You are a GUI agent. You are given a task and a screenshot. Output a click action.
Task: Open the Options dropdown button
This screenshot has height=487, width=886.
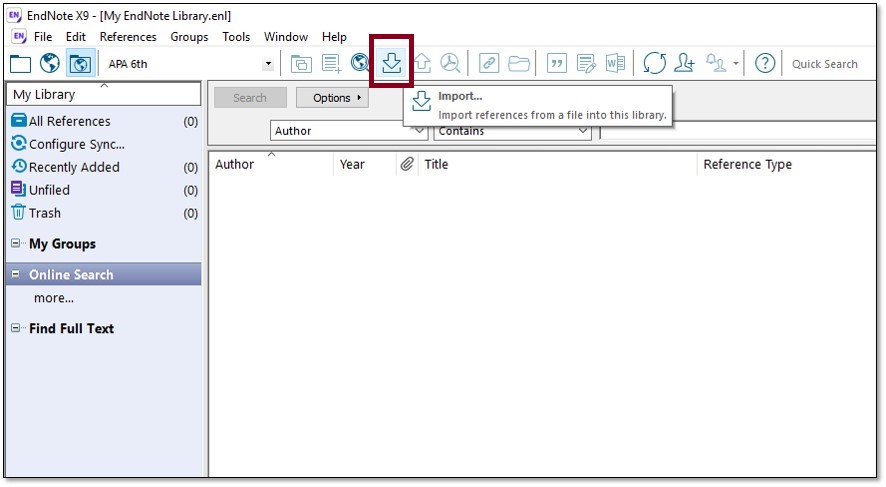[332, 98]
